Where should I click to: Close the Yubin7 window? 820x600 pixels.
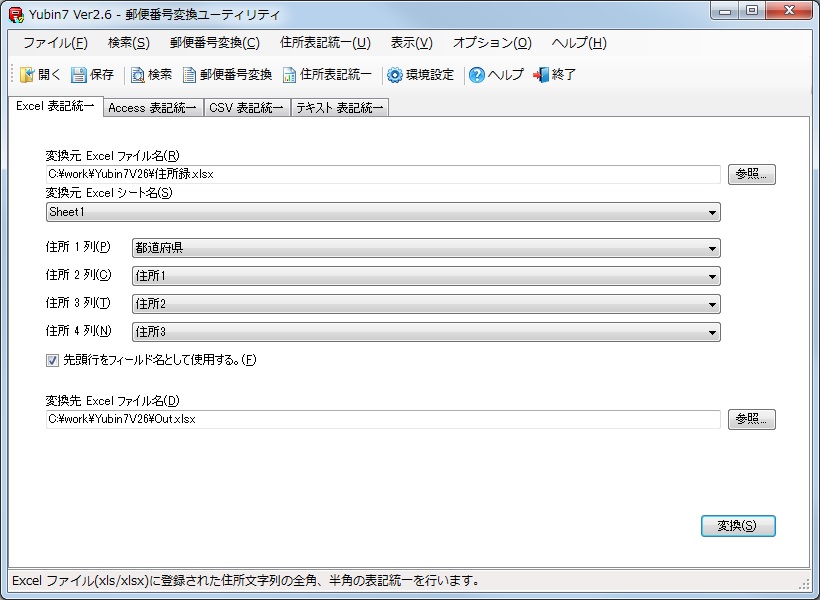(x=789, y=11)
